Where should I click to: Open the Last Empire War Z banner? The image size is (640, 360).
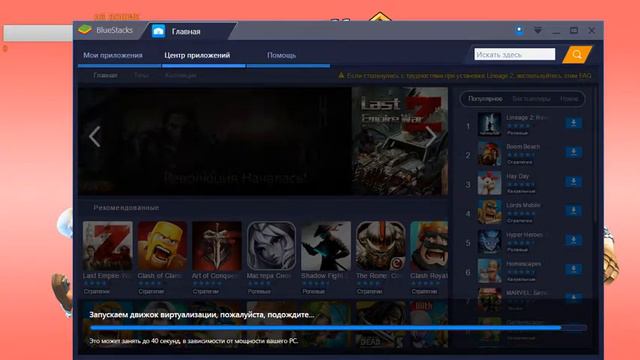(400, 141)
